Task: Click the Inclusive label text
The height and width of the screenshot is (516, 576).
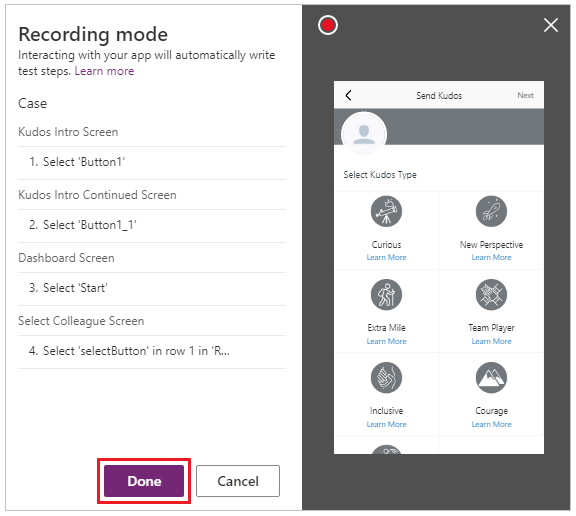Action: click(386, 411)
